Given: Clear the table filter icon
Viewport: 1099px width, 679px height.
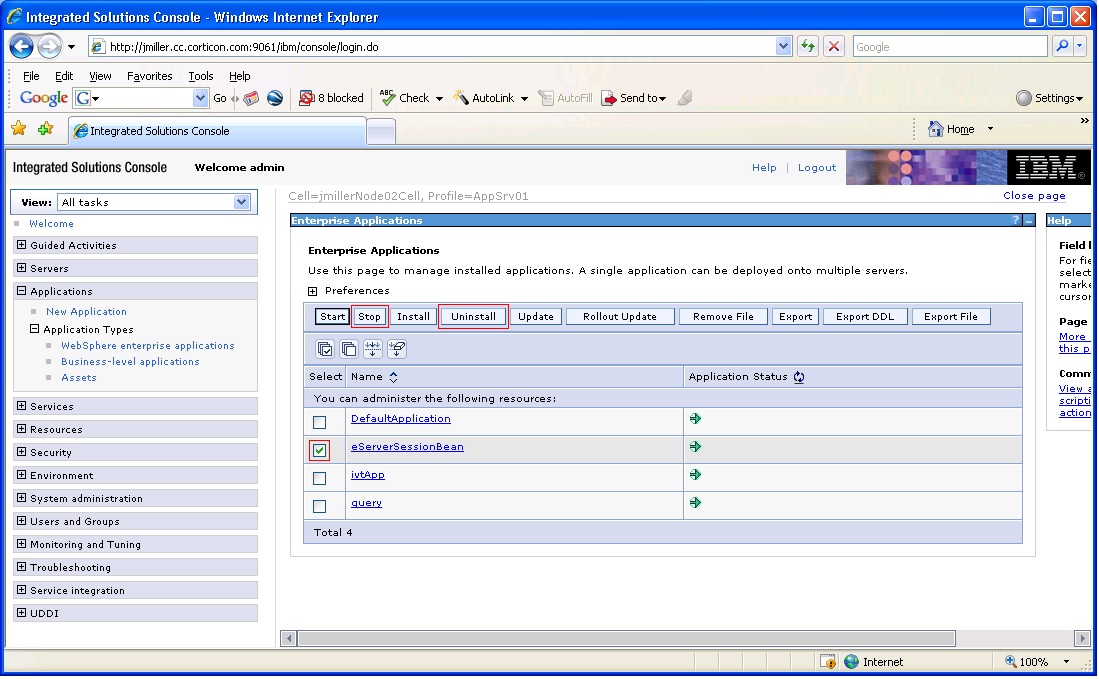Looking at the screenshot, I should pyautogui.click(x=397, y=349).
